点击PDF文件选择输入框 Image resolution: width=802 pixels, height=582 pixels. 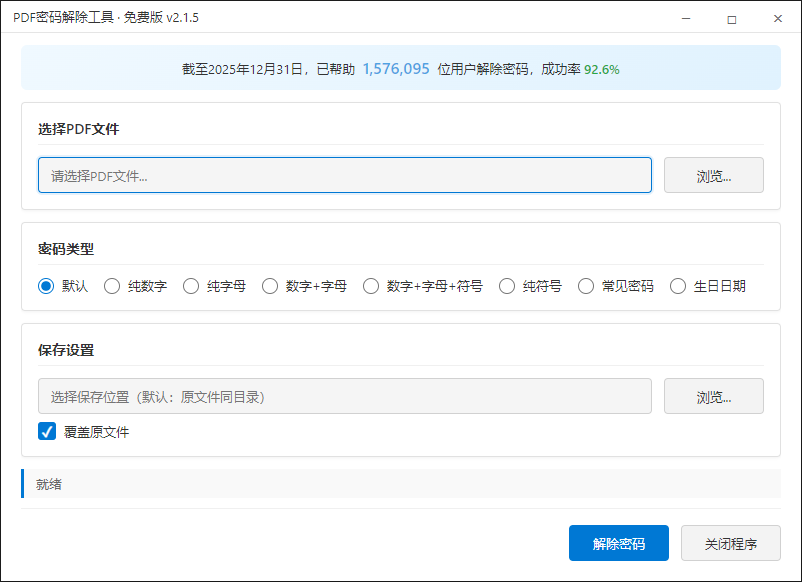[344, 175]
